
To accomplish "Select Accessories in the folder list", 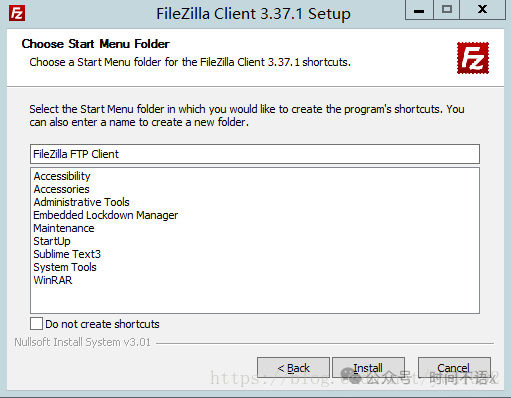I will (x=62, y=189).
